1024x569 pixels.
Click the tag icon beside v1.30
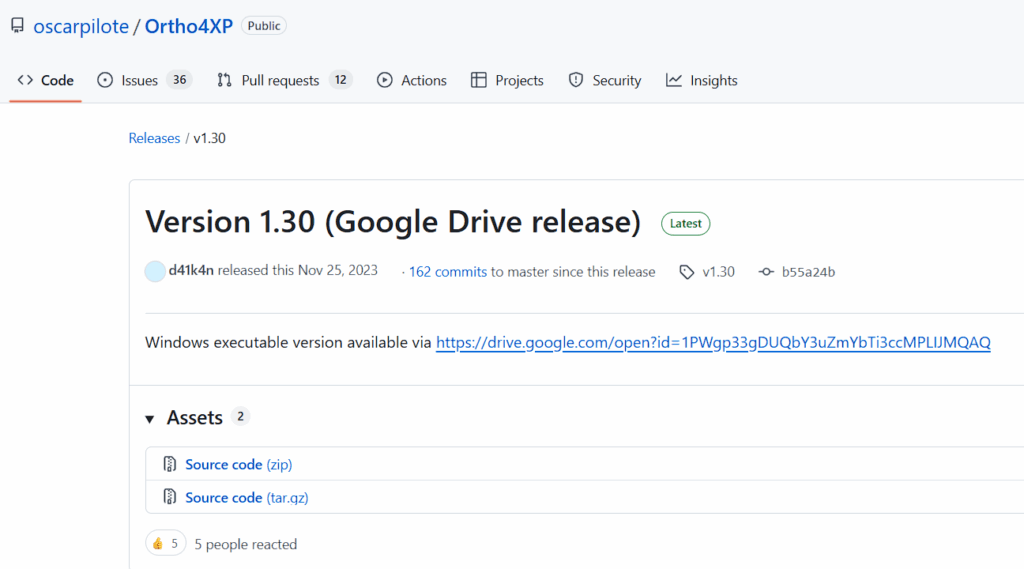686,272
